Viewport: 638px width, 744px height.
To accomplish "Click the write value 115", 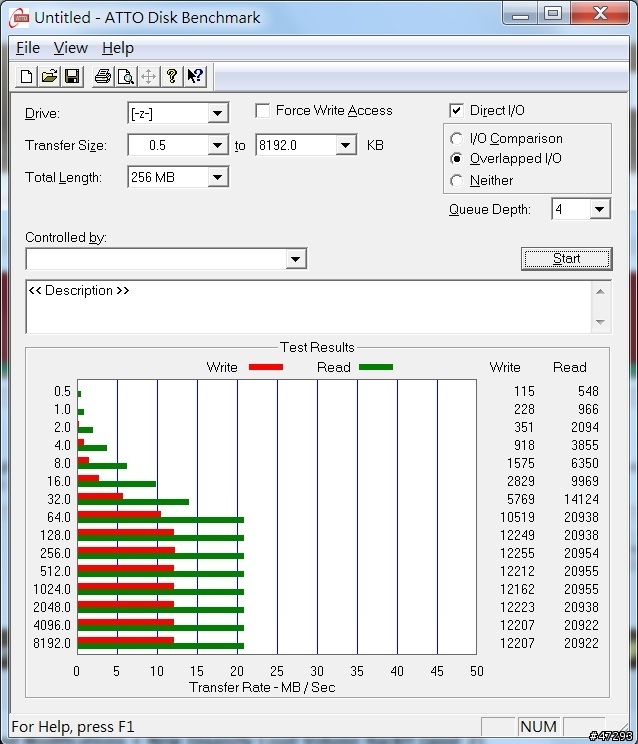I will (524, 391).
